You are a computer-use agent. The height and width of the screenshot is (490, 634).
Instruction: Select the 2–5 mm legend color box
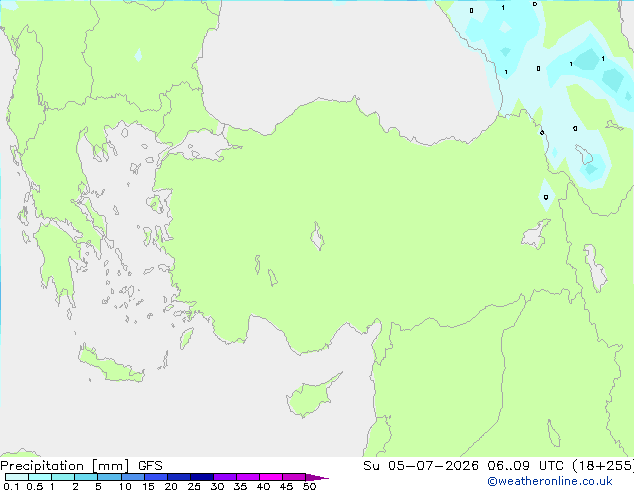coord(86,477)
